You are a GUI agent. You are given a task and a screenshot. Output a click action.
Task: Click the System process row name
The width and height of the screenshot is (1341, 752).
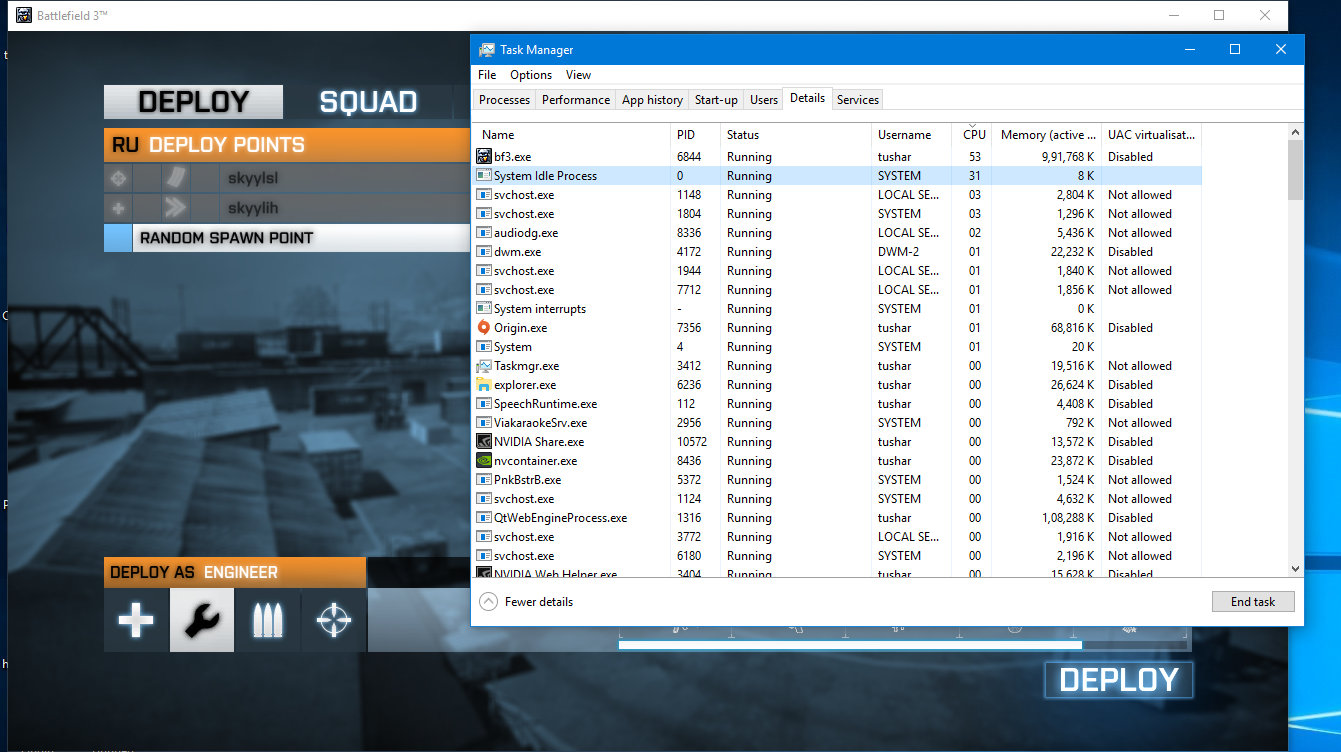(x=513, y=347)
